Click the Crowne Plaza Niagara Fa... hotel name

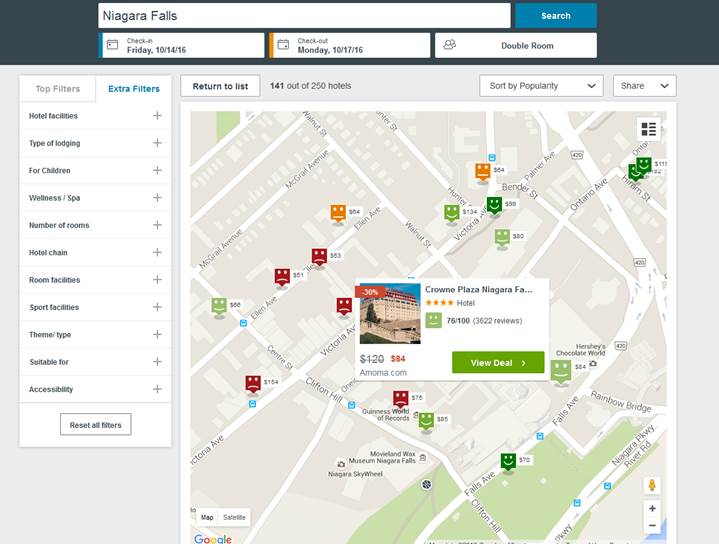click(x=479, y=289)
